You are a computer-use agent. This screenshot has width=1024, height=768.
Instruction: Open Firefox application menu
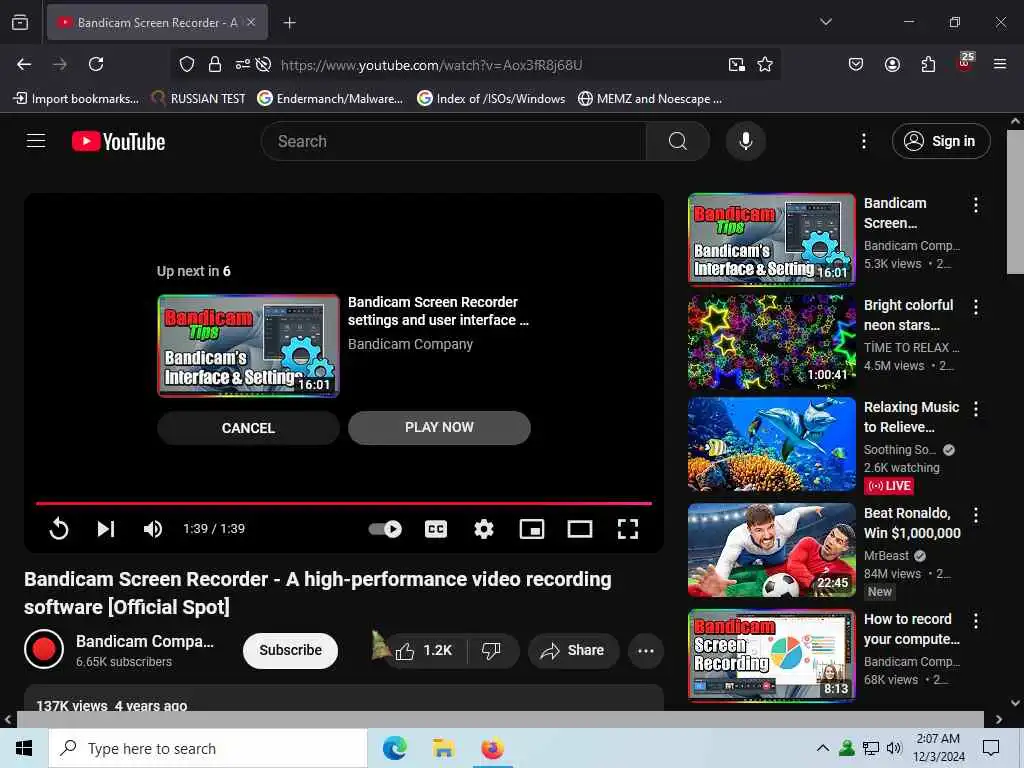point(1000,64)
